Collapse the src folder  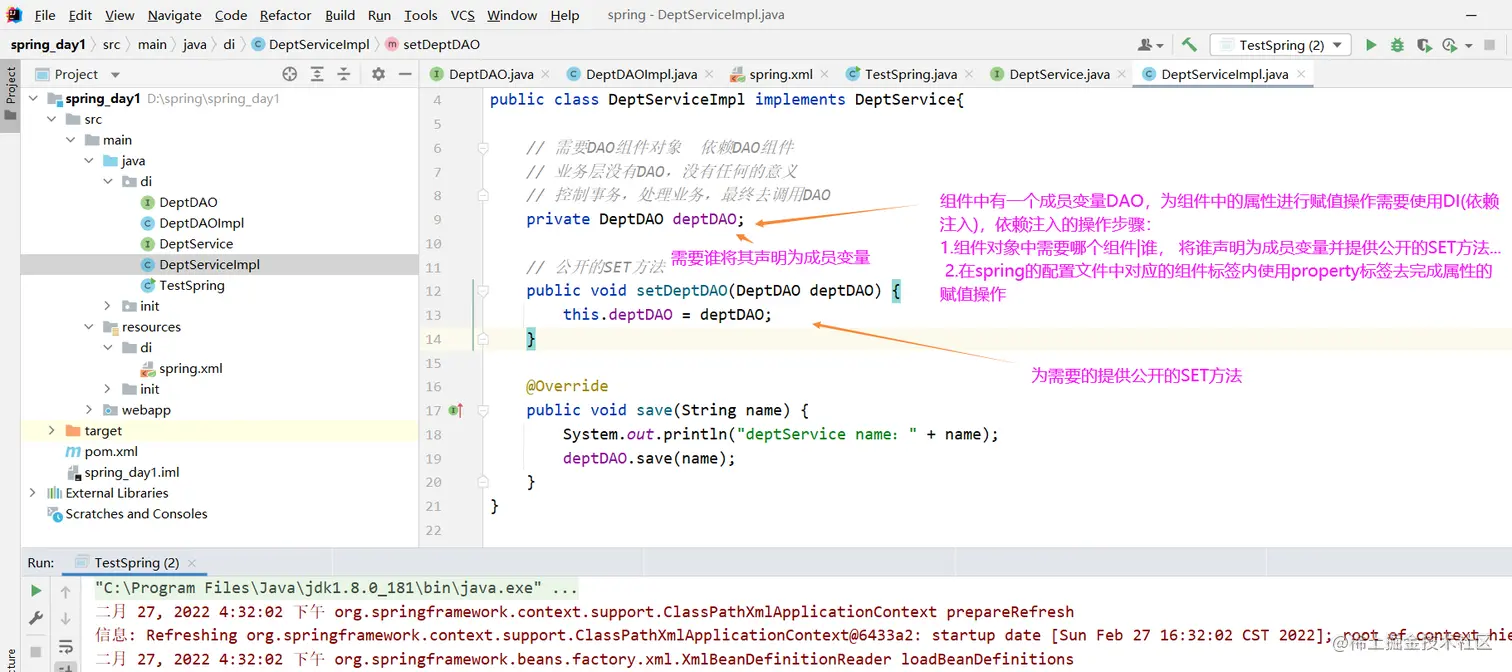coord(52,119)
